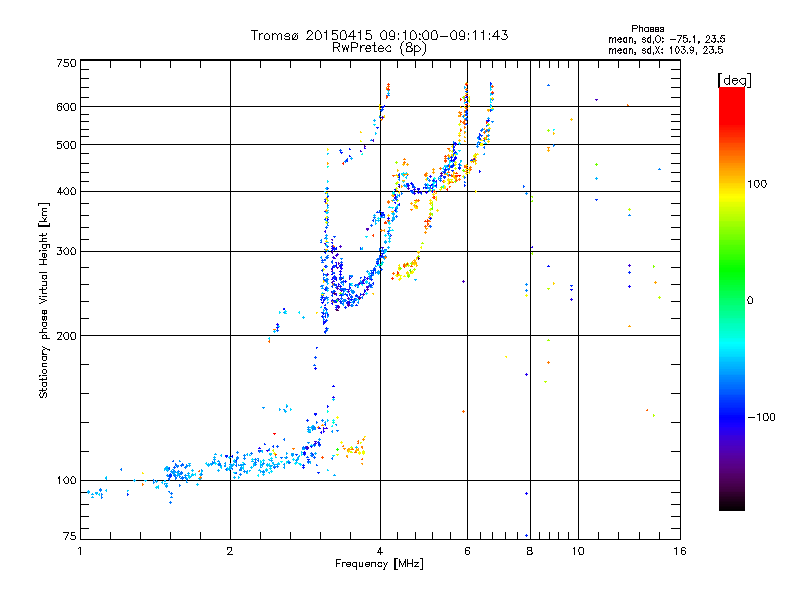800x600 pixels.
Task: Click the 'Phases' header label
Action: pyautogui.click(x=647, y=29)
